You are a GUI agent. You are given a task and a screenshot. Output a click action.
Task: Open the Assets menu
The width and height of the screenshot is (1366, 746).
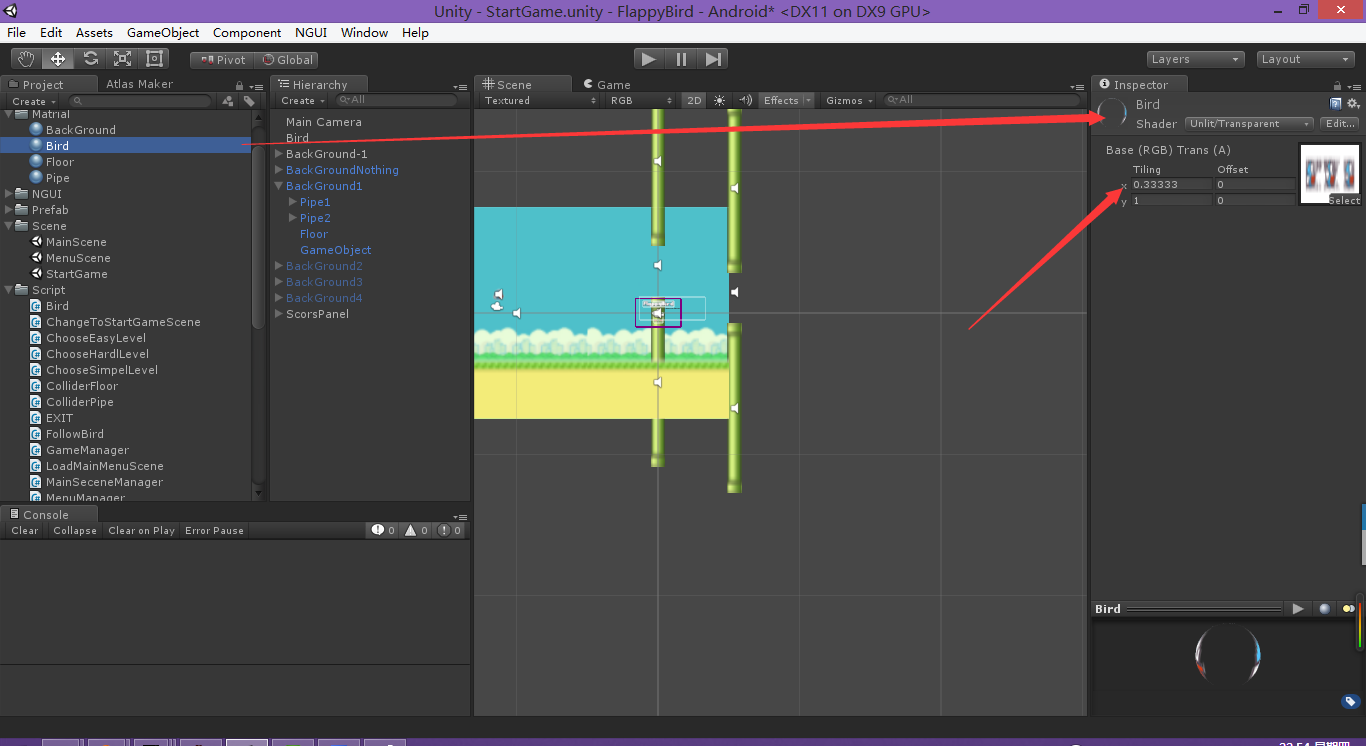(94, 33)
